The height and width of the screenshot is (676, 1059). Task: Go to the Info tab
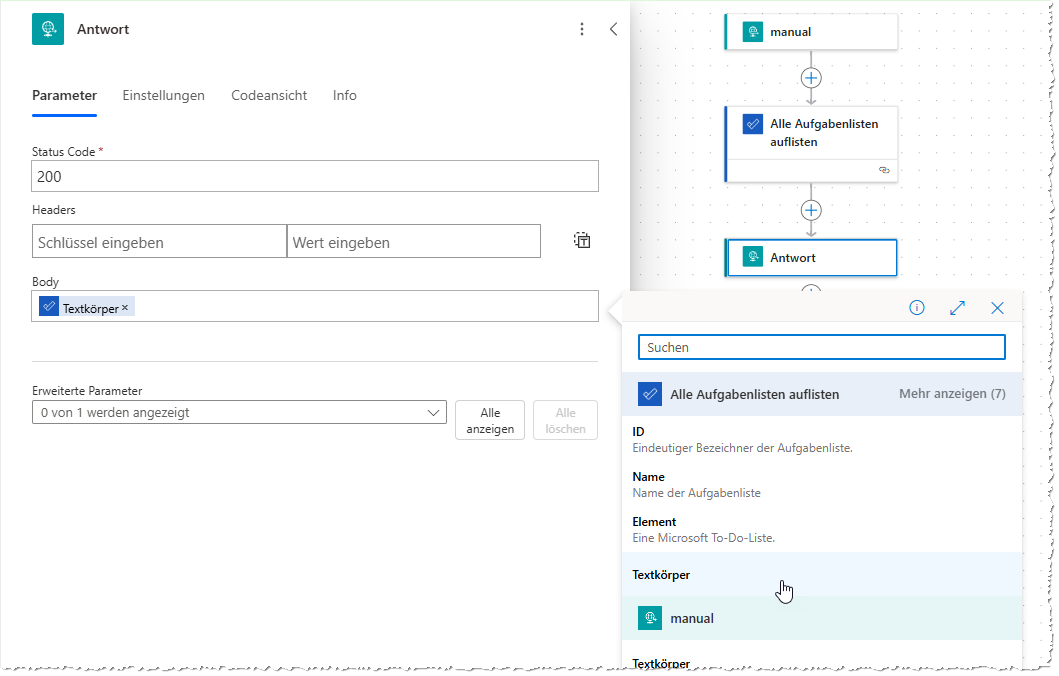[x=345, y=96]
